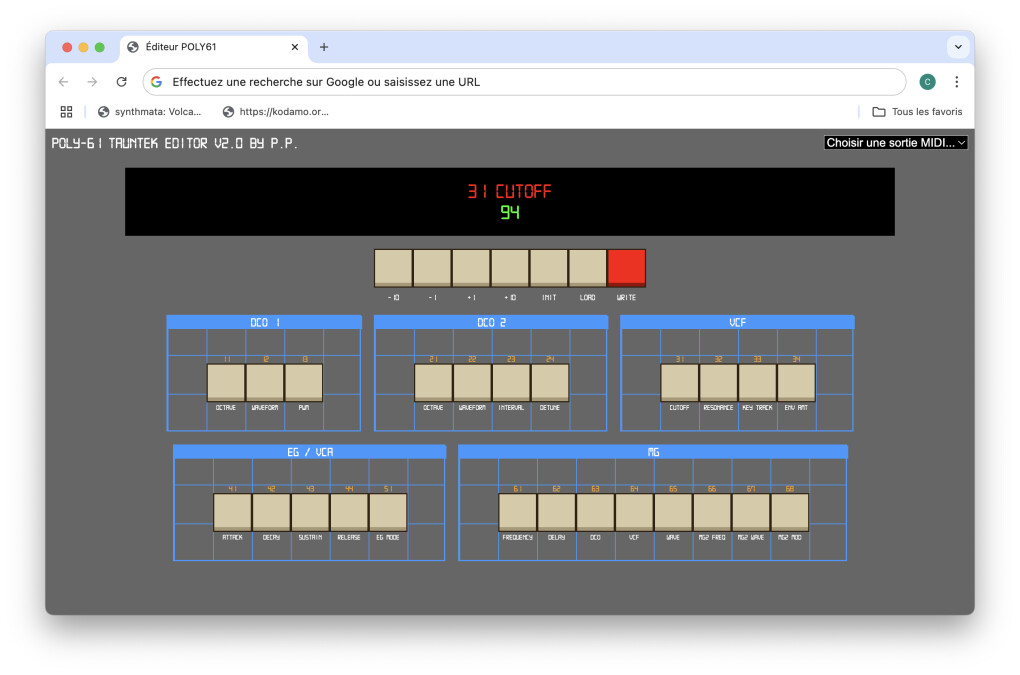Select the MG2 Mod parameter 68 button
The image size is (1020, 675).
(790, 512)
